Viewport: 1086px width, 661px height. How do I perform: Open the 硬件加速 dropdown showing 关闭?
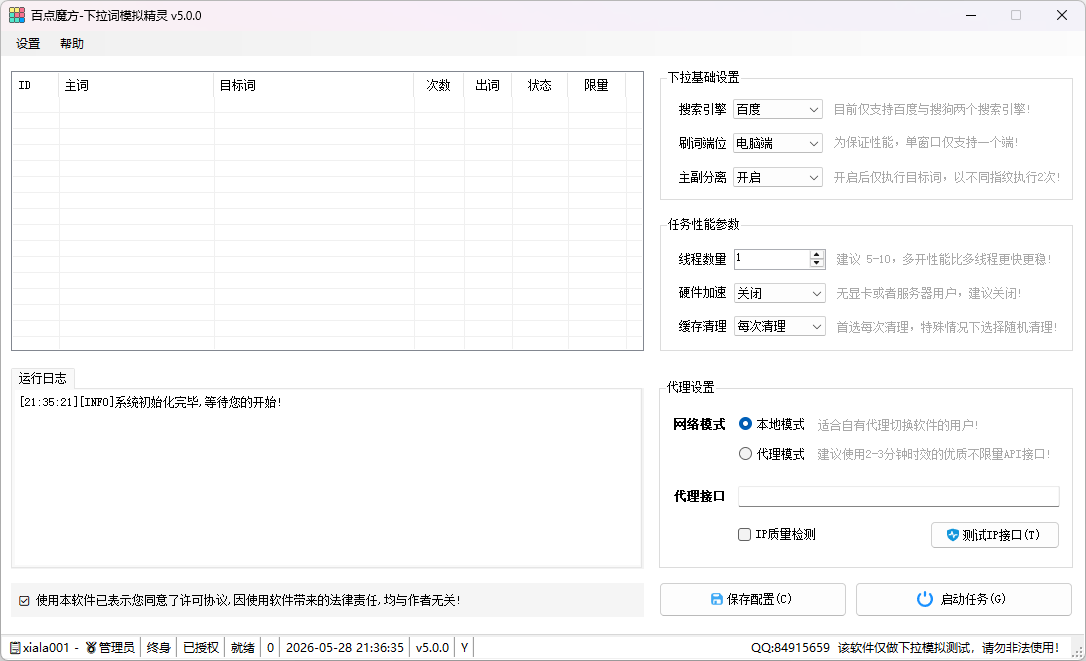(780, 293)
